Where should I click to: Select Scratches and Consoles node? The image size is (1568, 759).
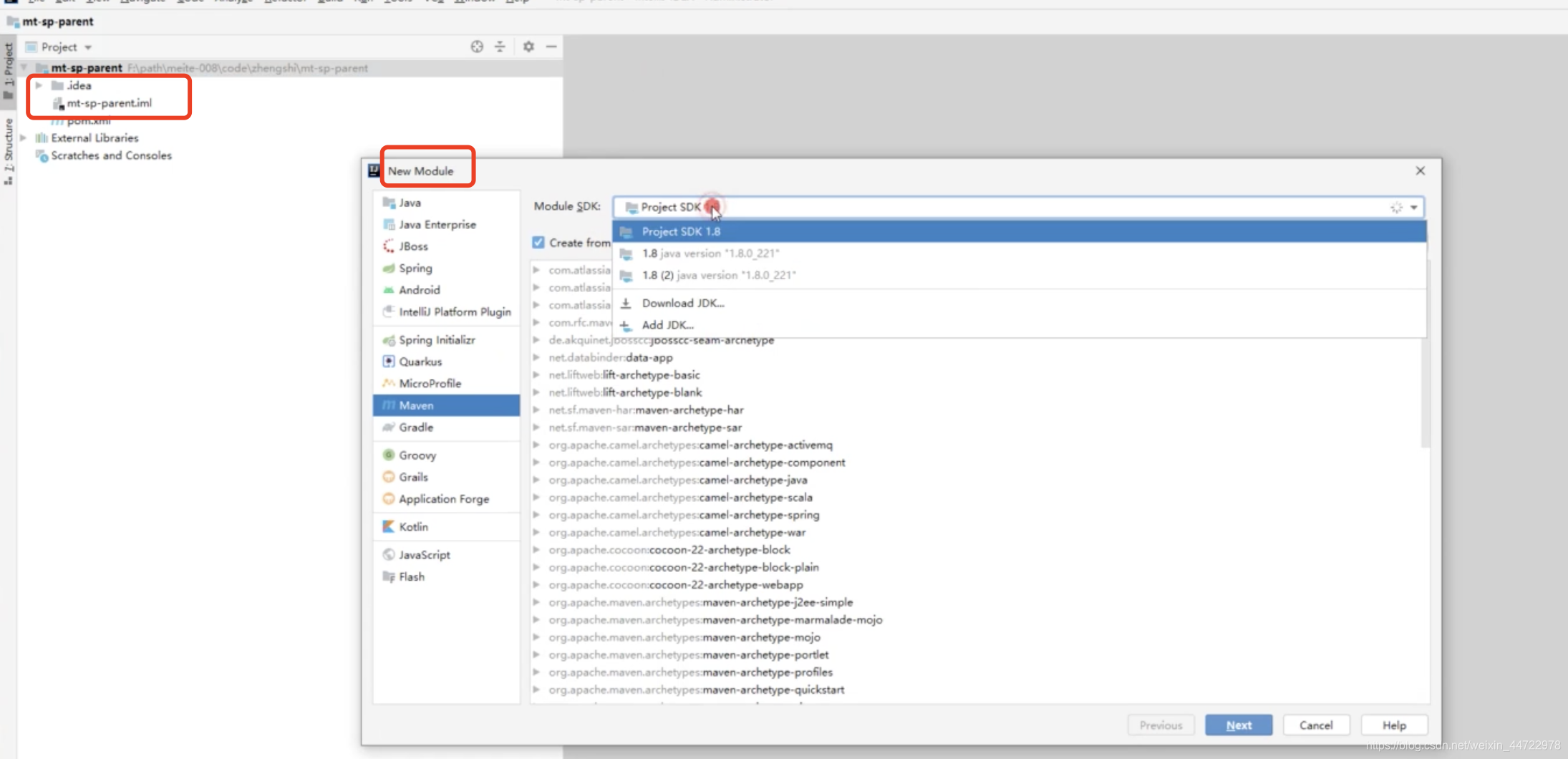[111, 155]
